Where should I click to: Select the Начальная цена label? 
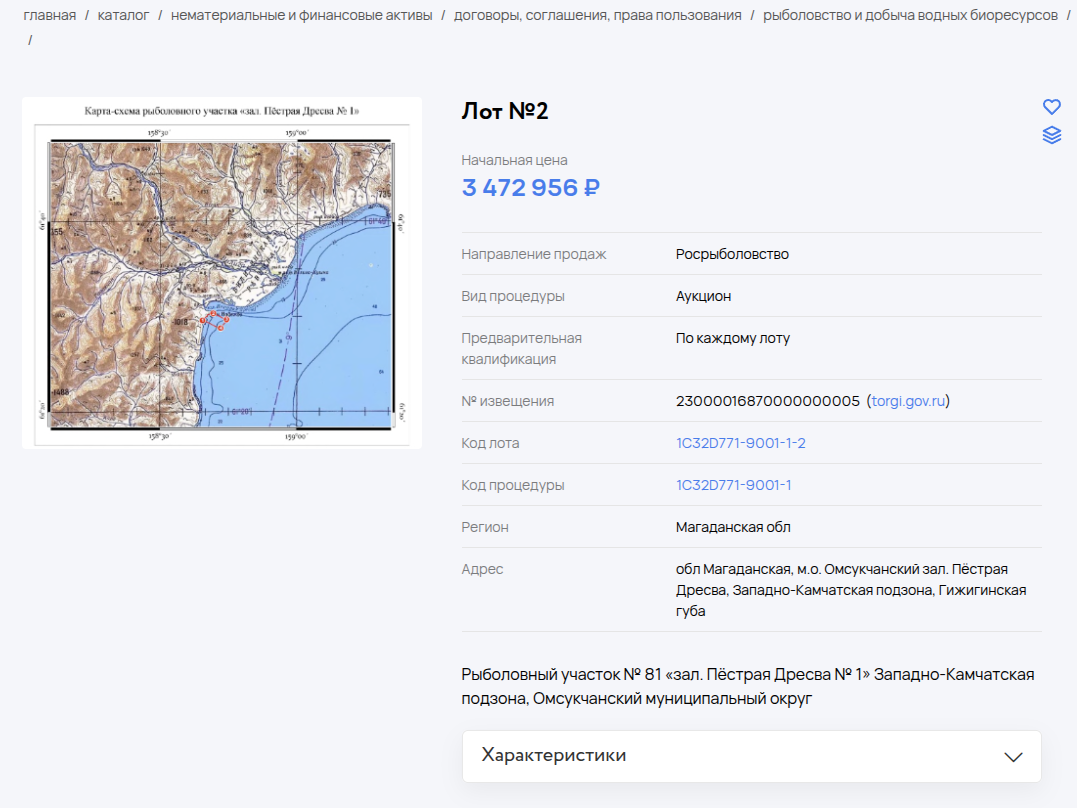point(514,160)
